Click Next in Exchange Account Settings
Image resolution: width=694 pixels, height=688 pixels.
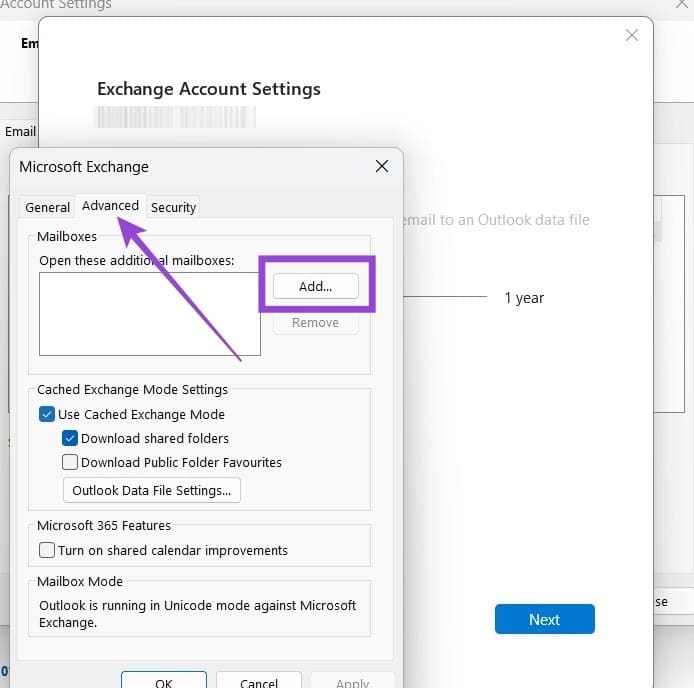coord(544,619)
